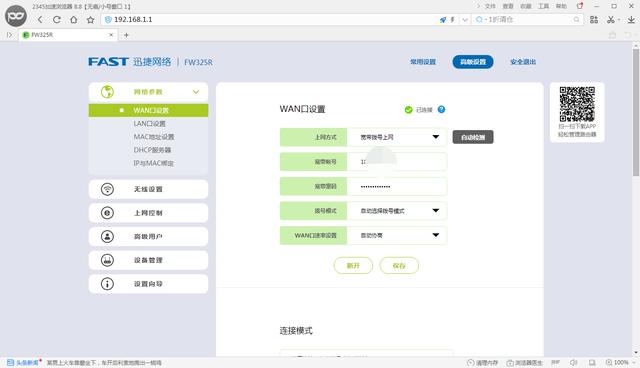Click the browser back arrow

[40, 20]
